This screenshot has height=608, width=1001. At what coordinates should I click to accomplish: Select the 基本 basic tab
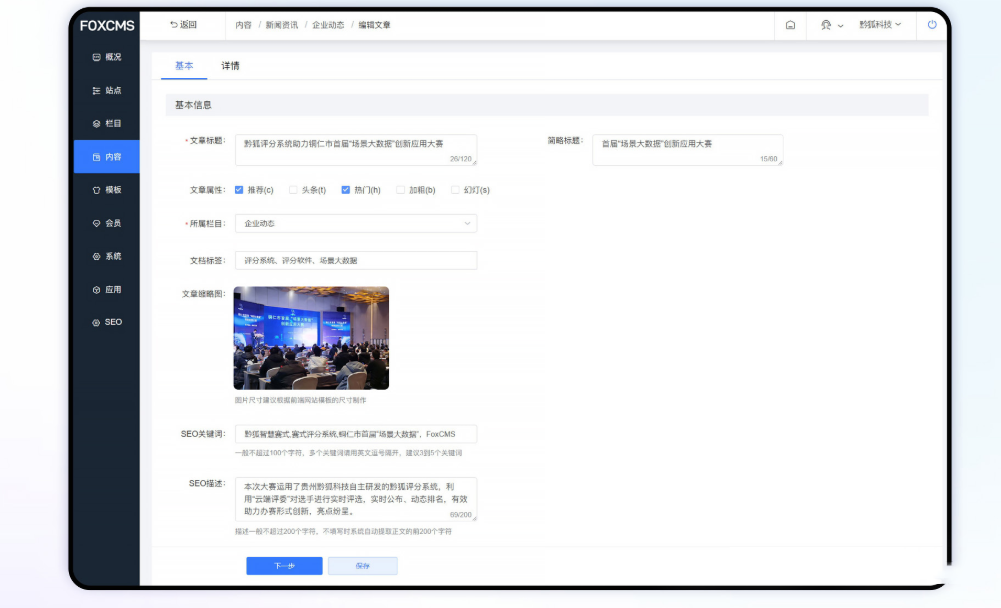pyautogui.click(x=184, y=66)
